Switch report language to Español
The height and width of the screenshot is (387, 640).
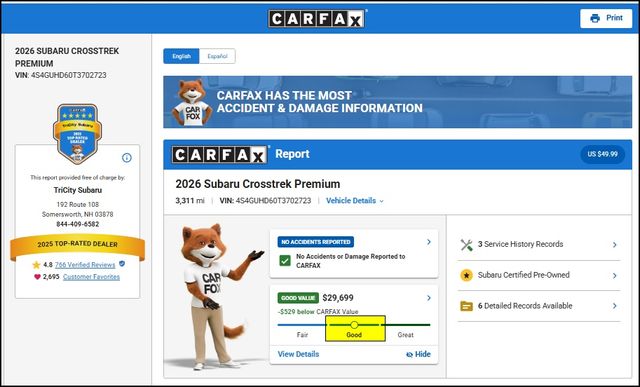217,56
